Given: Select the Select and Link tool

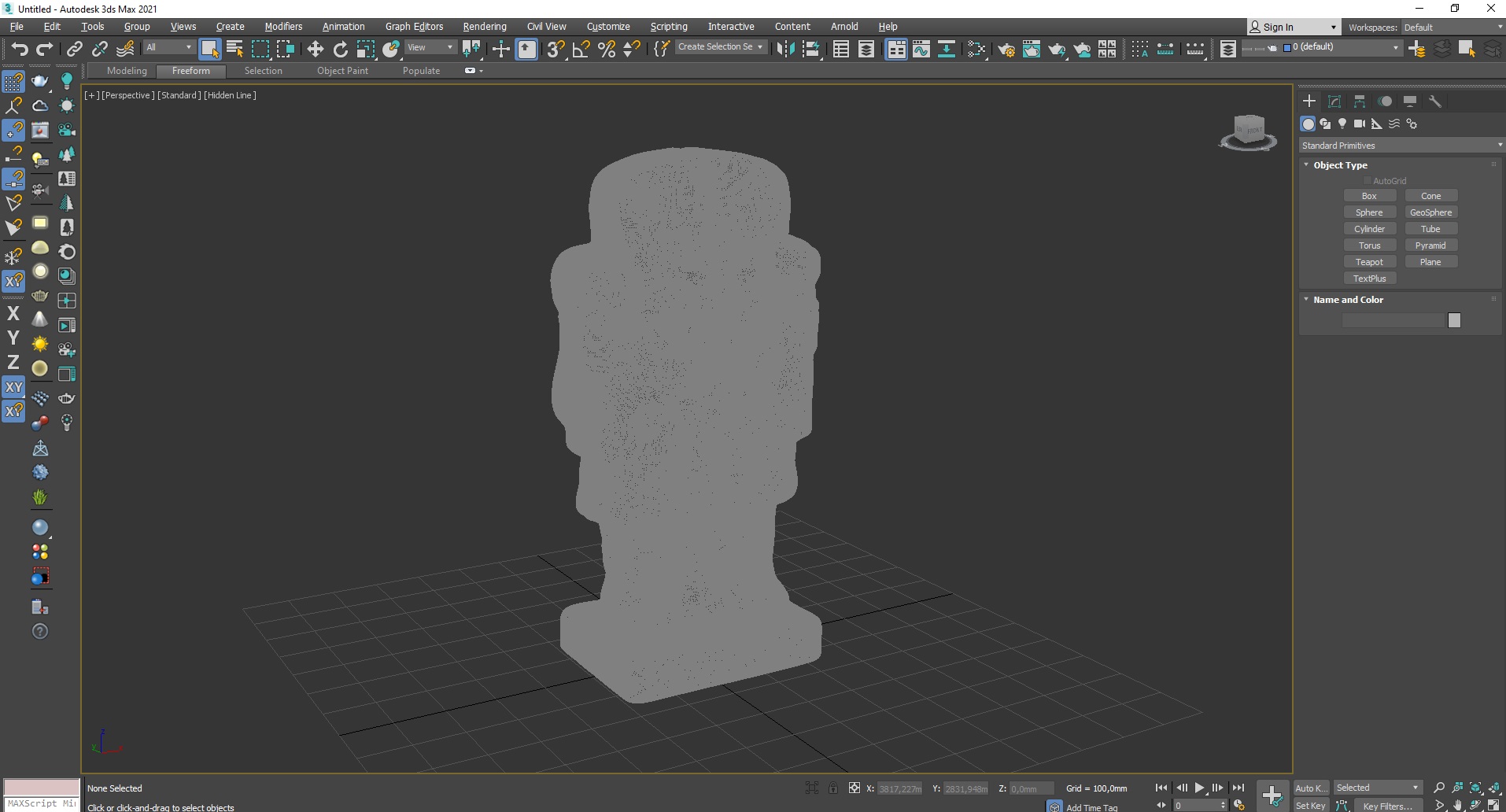Looking at the screenshot, I should coord(75,49).
